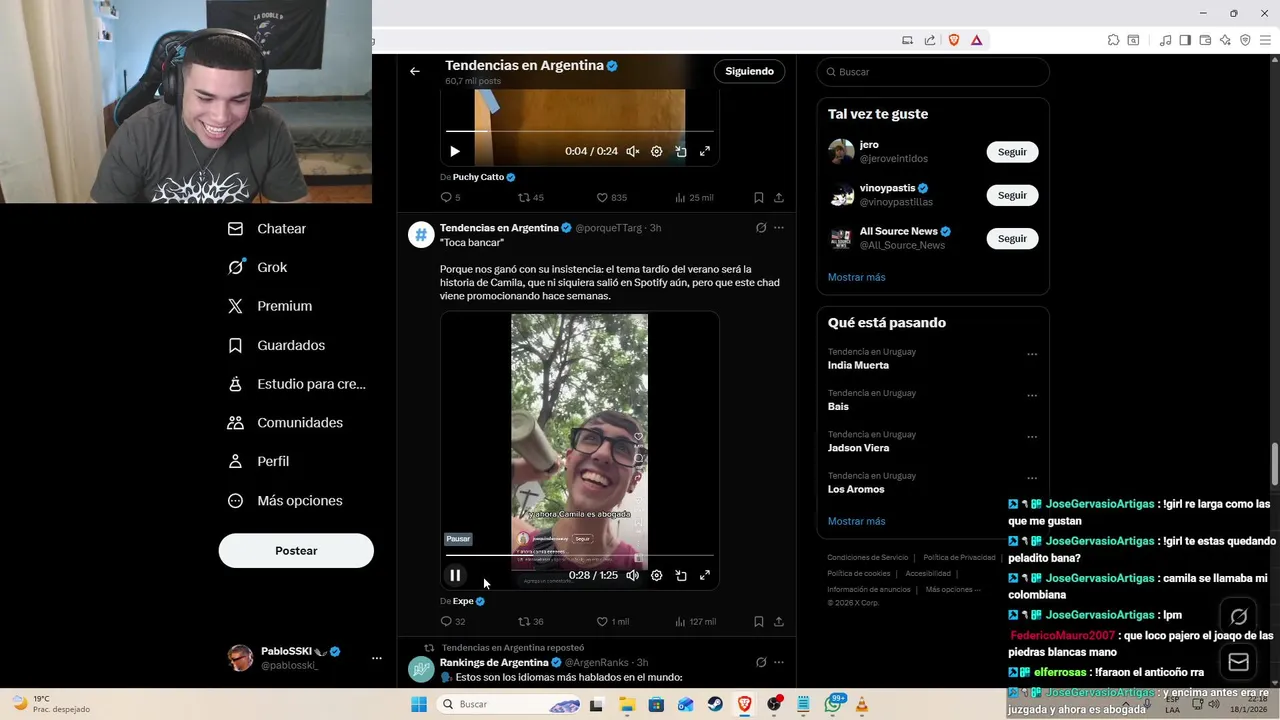Open the browser extensions puzzle icon

(x=1113, y=40)
